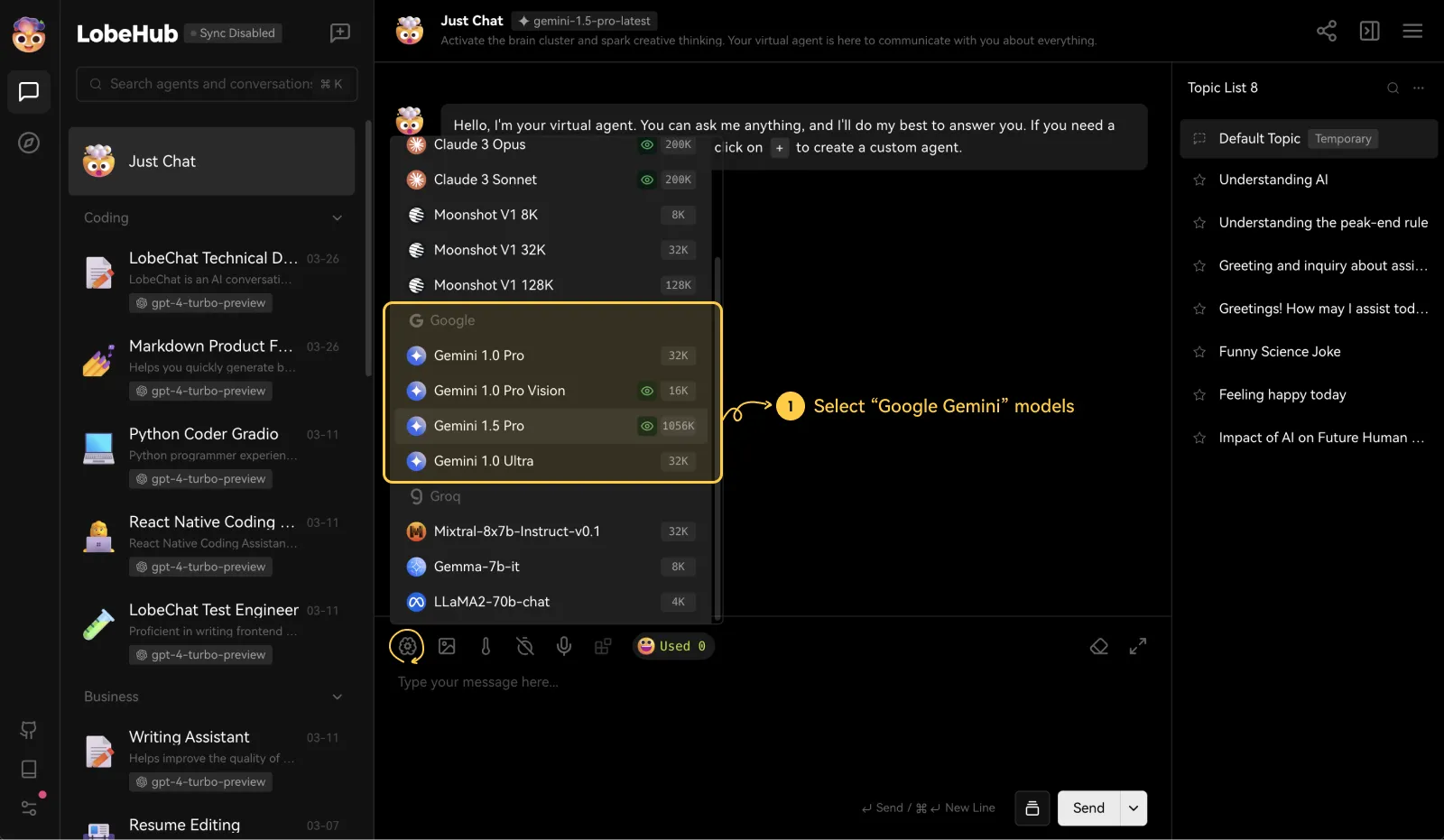Open Markdown Product F… agent
Screen dimensions: 1444x840
[x=211, y=368]
